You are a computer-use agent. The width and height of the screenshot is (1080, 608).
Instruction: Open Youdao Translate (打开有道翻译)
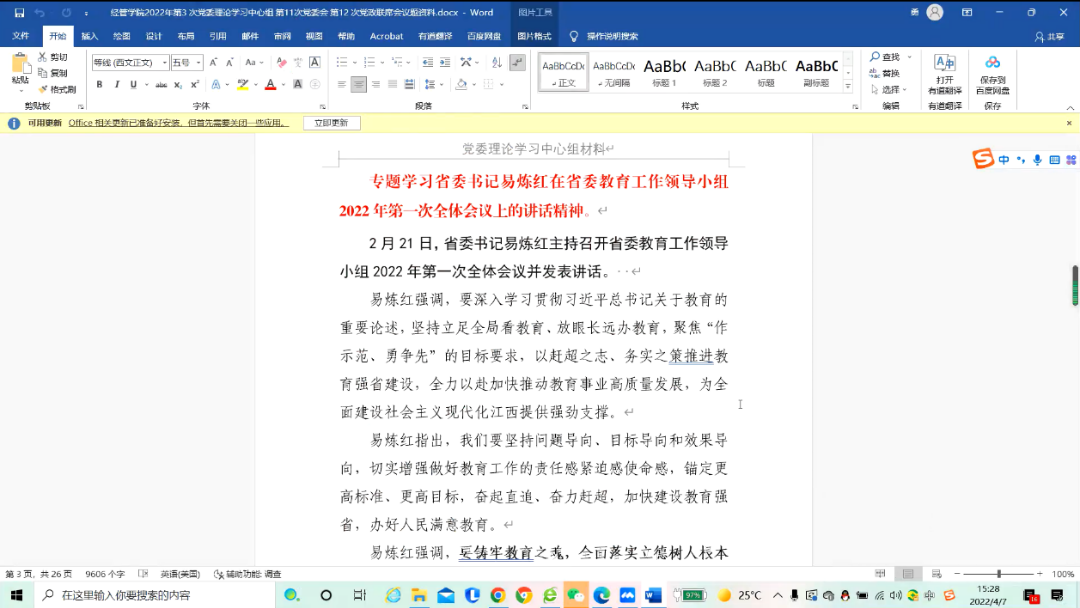tap(944, 74)
